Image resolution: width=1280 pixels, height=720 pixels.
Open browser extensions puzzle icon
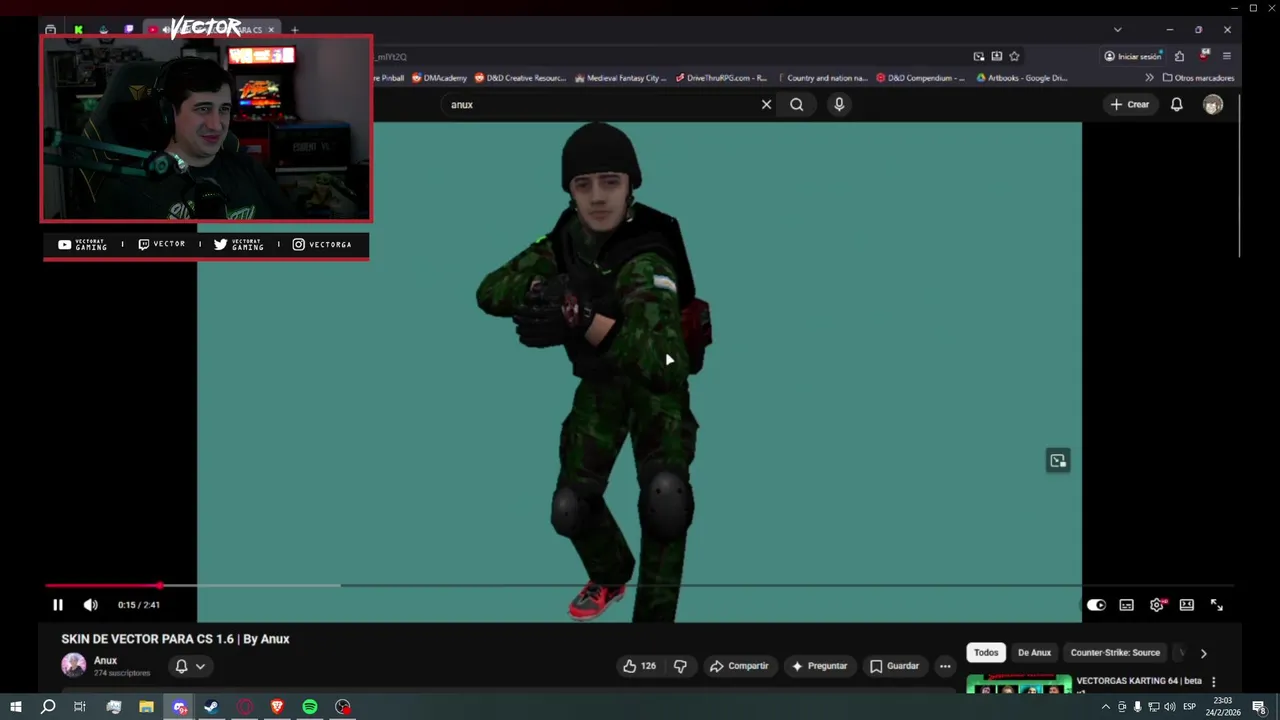click(1179, 57)
